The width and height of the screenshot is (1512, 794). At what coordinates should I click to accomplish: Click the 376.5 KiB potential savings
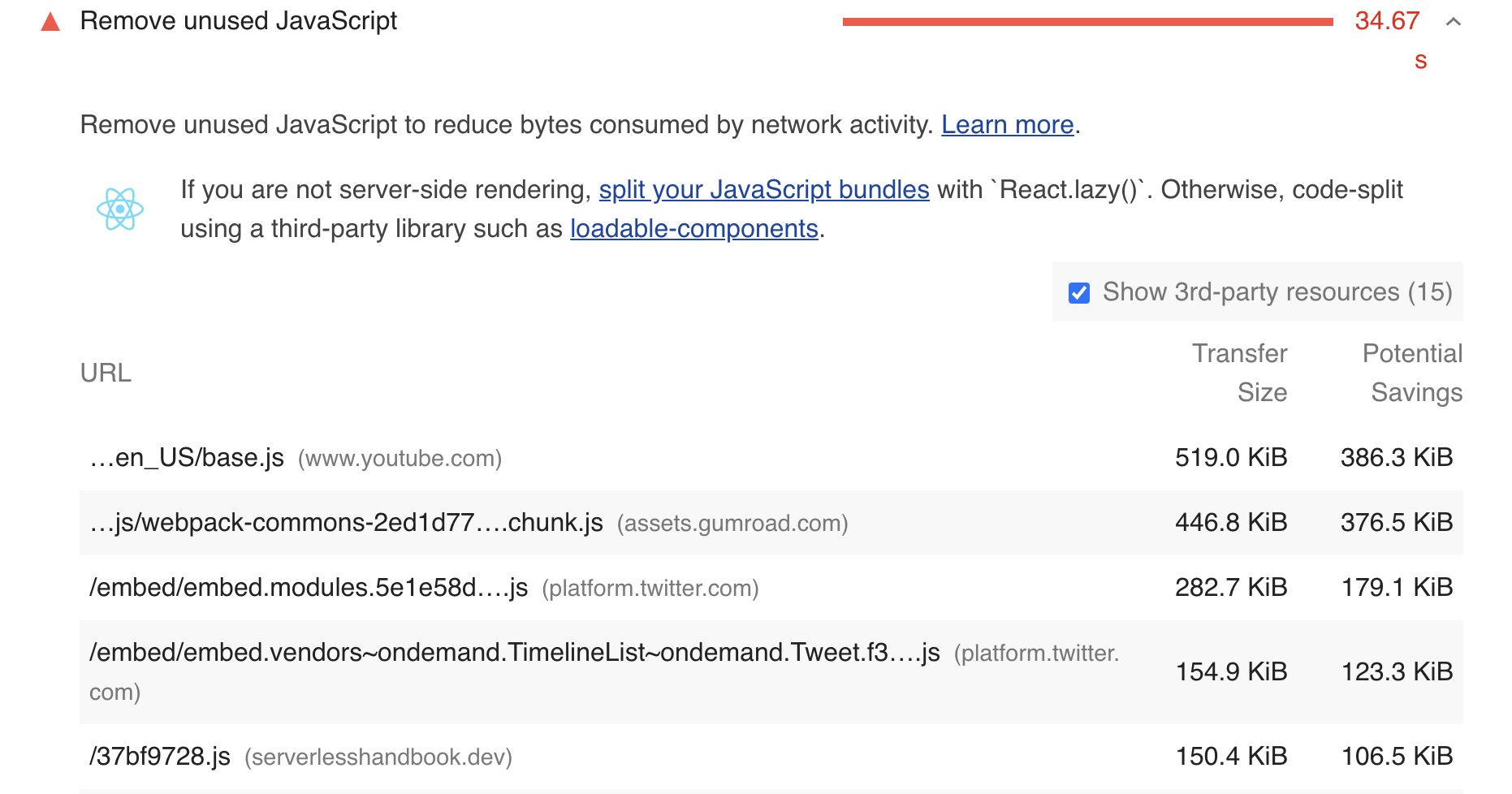(1397, 522)
